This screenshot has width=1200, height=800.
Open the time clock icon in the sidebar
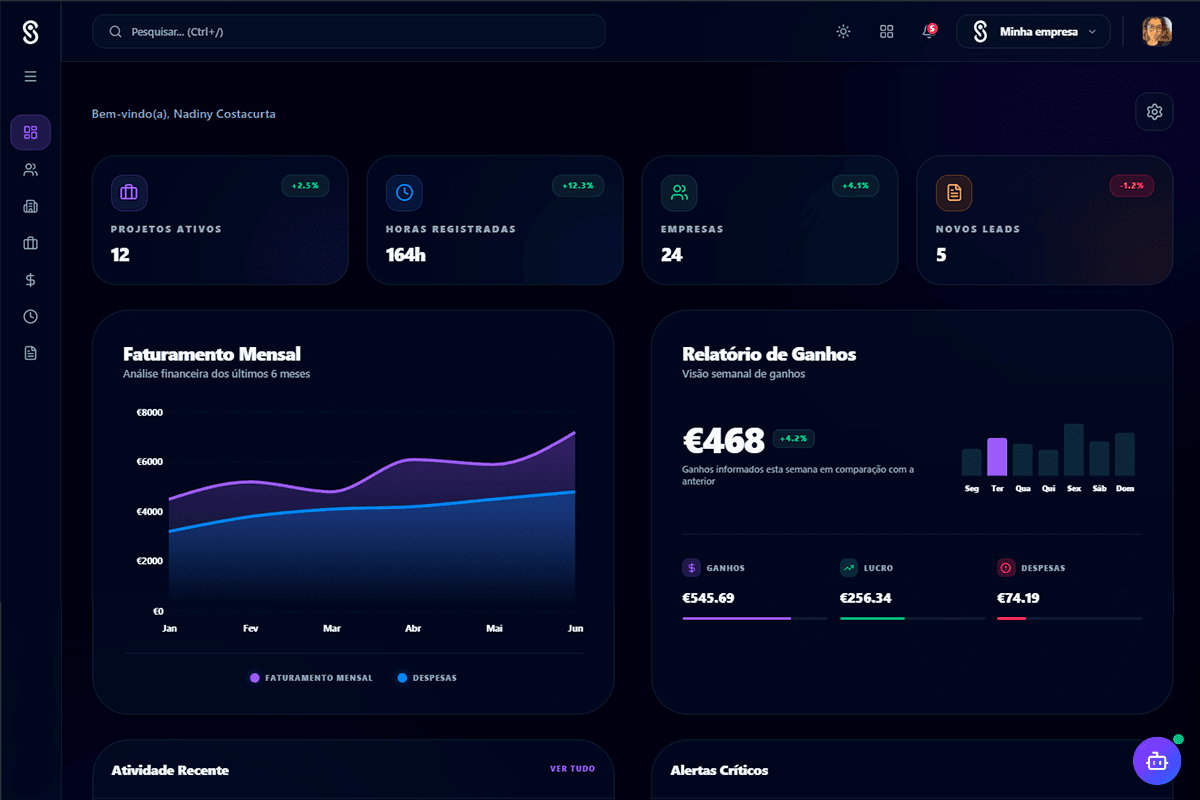coord(30,316)
